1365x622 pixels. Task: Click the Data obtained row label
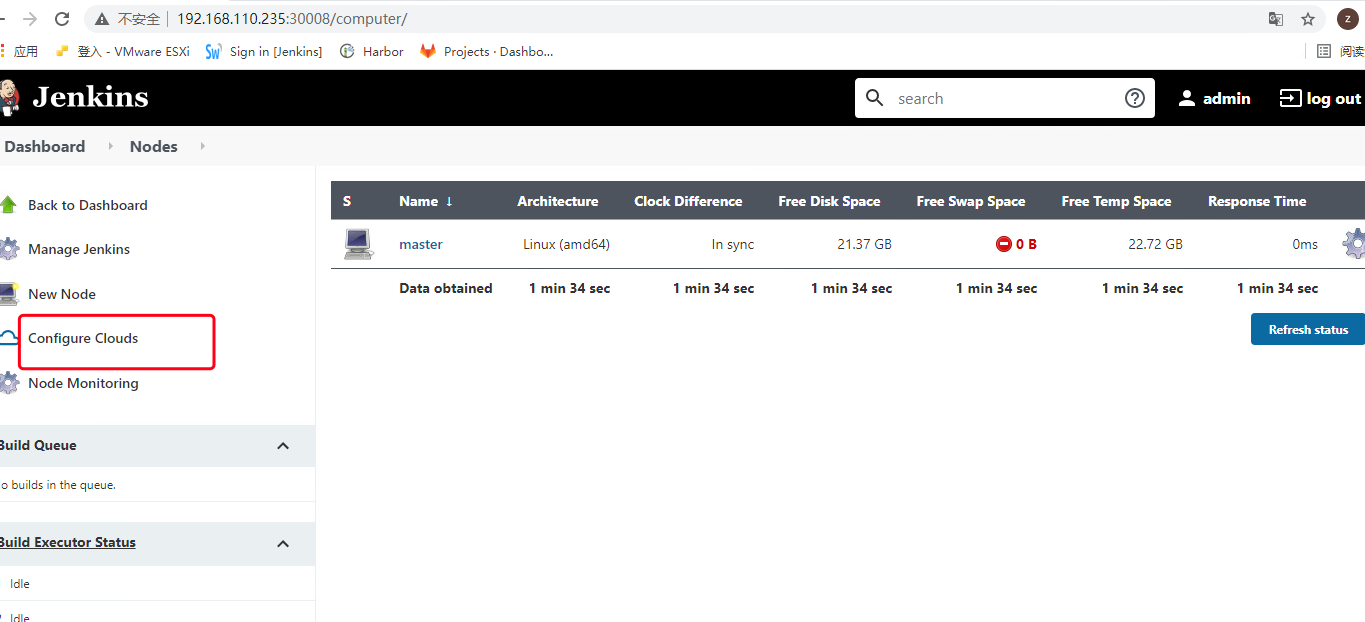[446, 288]
